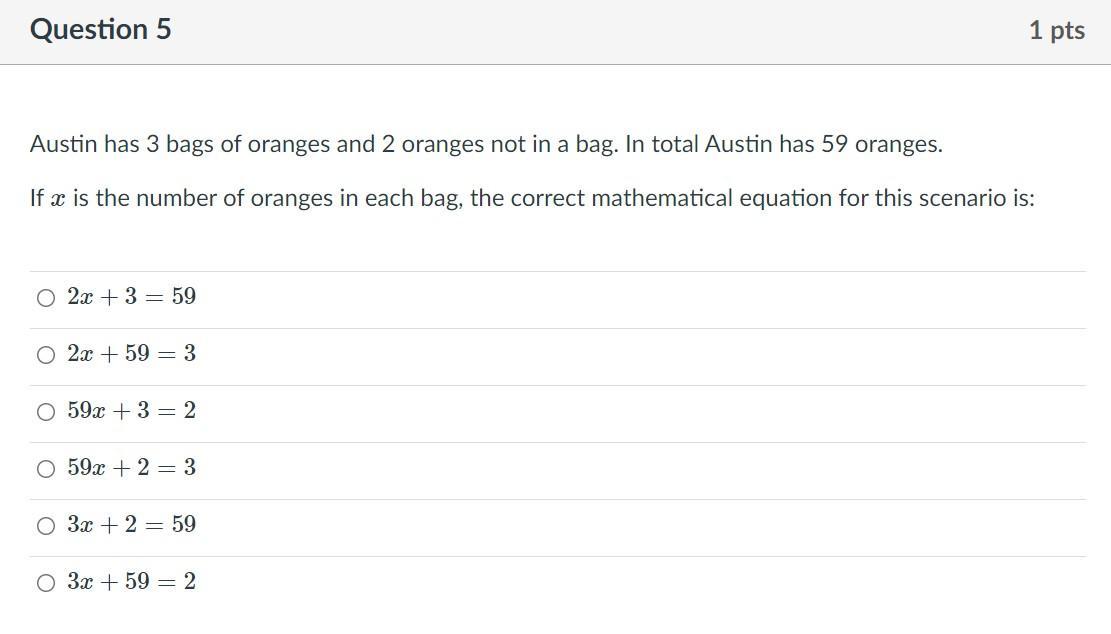Click the italic x variable in the question prompt
This screenshot has width=1111, height=634.
(x=58, y=199)
